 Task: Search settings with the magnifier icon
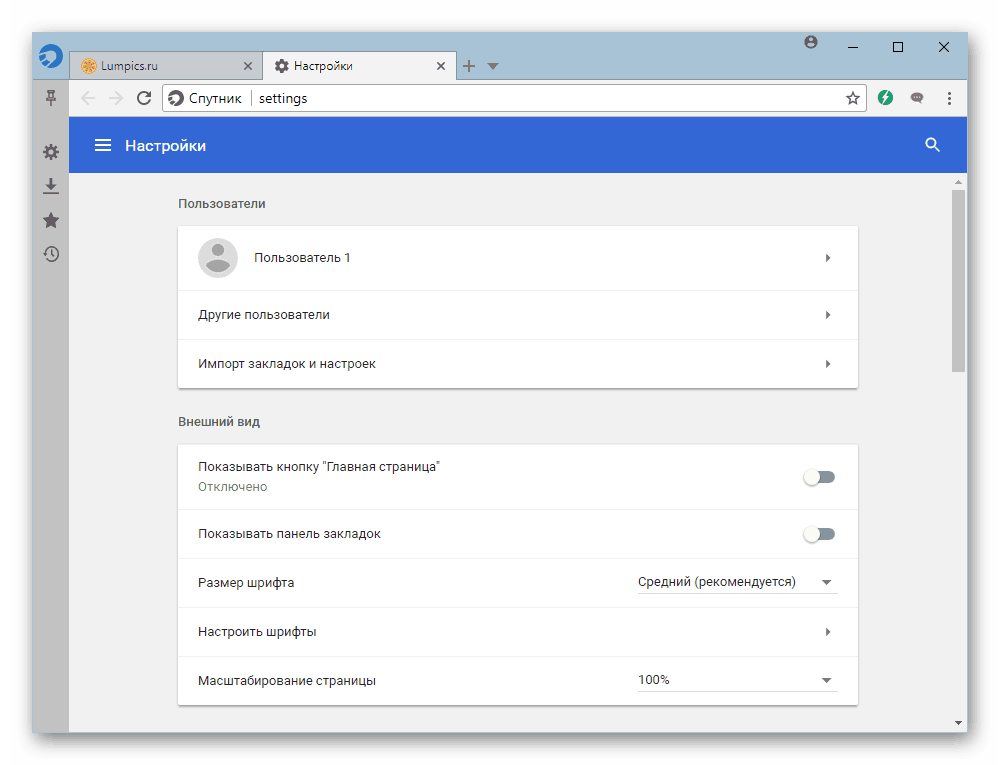pyautogui.click(x=933, y=145)
